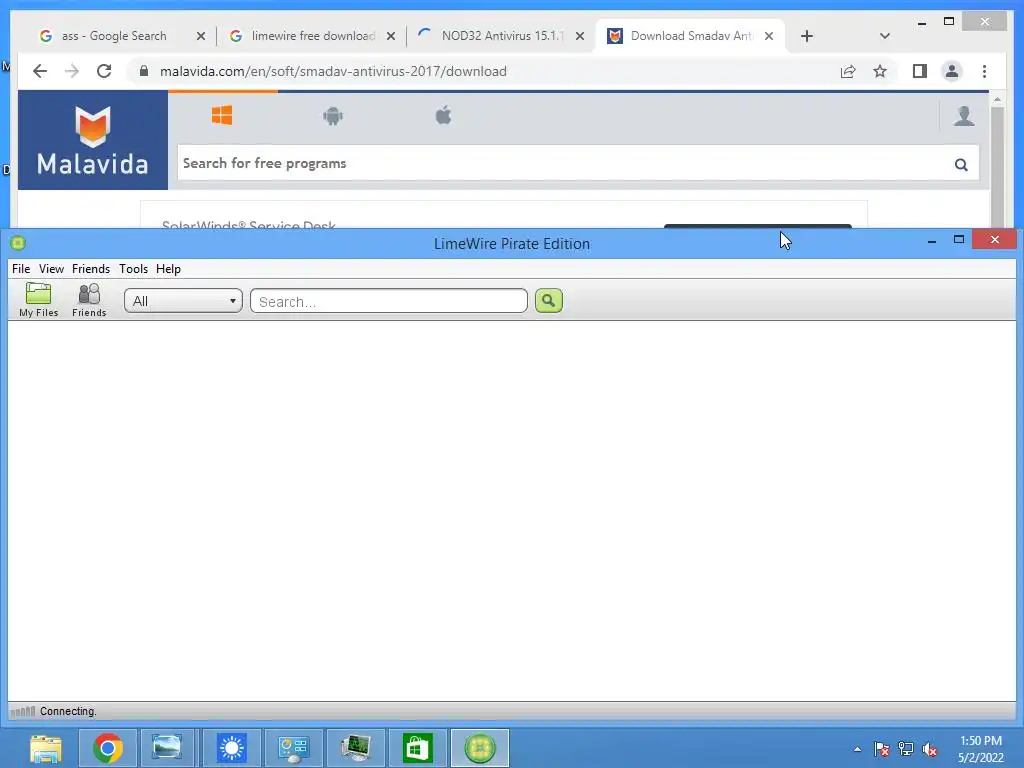Reload the Malavida page
Screen dimensions: 1024x768
104,71
